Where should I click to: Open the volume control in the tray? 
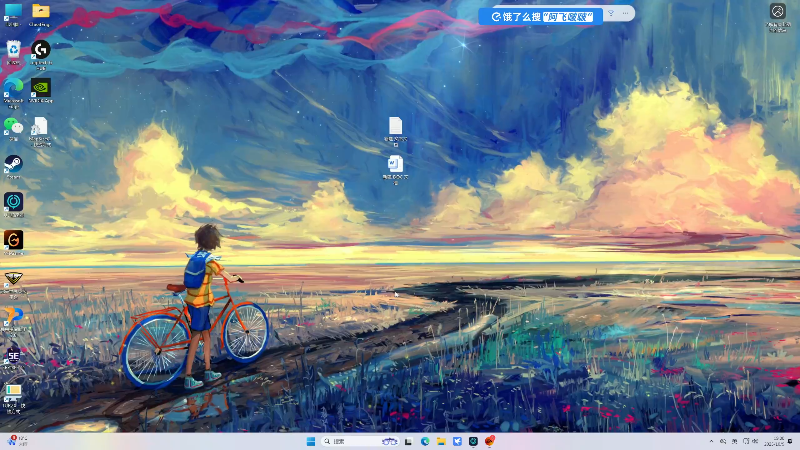click(755, 441)
